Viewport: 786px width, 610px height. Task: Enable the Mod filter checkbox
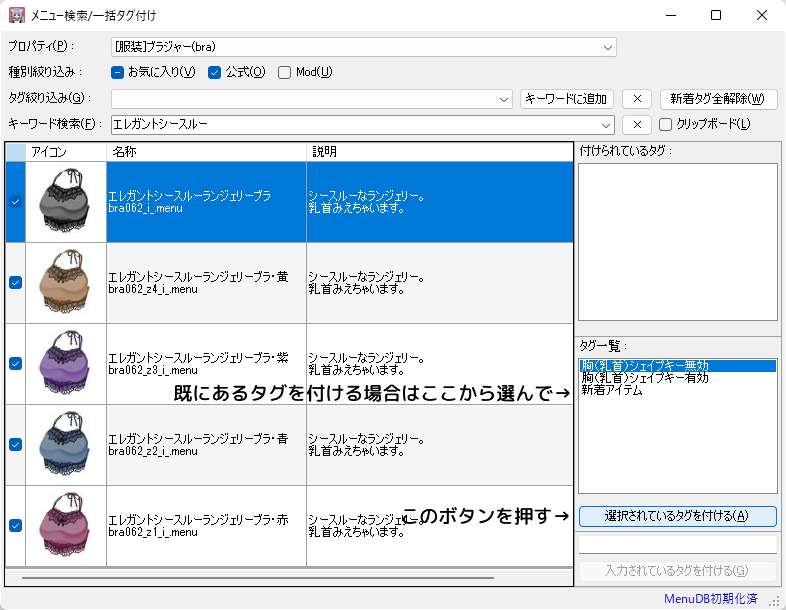click(285, 72)
